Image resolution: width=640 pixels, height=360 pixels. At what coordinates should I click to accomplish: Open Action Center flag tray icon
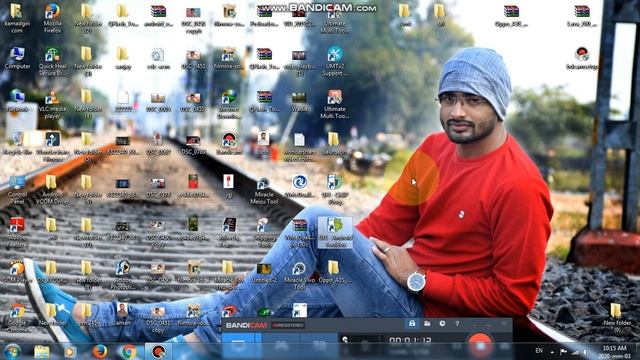pyautogui.click(x=564, y=351)
